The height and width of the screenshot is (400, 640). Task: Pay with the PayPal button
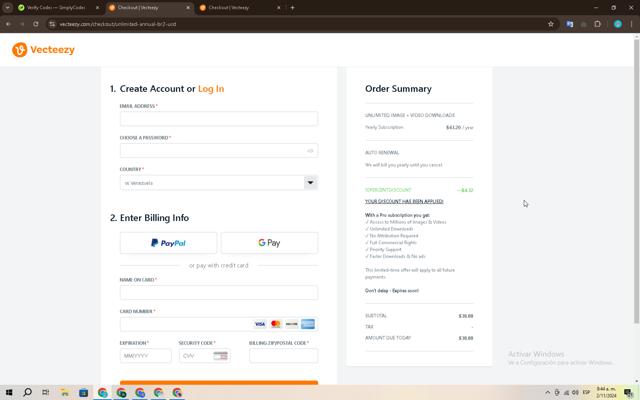click(169, 243)
